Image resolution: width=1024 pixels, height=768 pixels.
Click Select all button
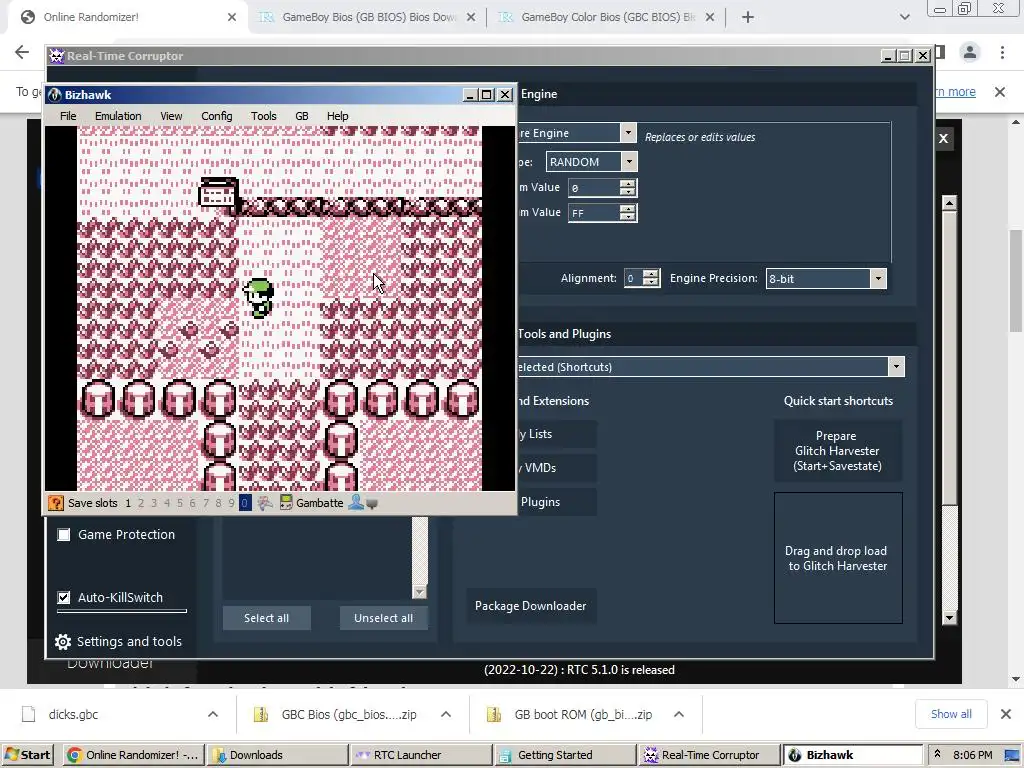pos(266,618)
